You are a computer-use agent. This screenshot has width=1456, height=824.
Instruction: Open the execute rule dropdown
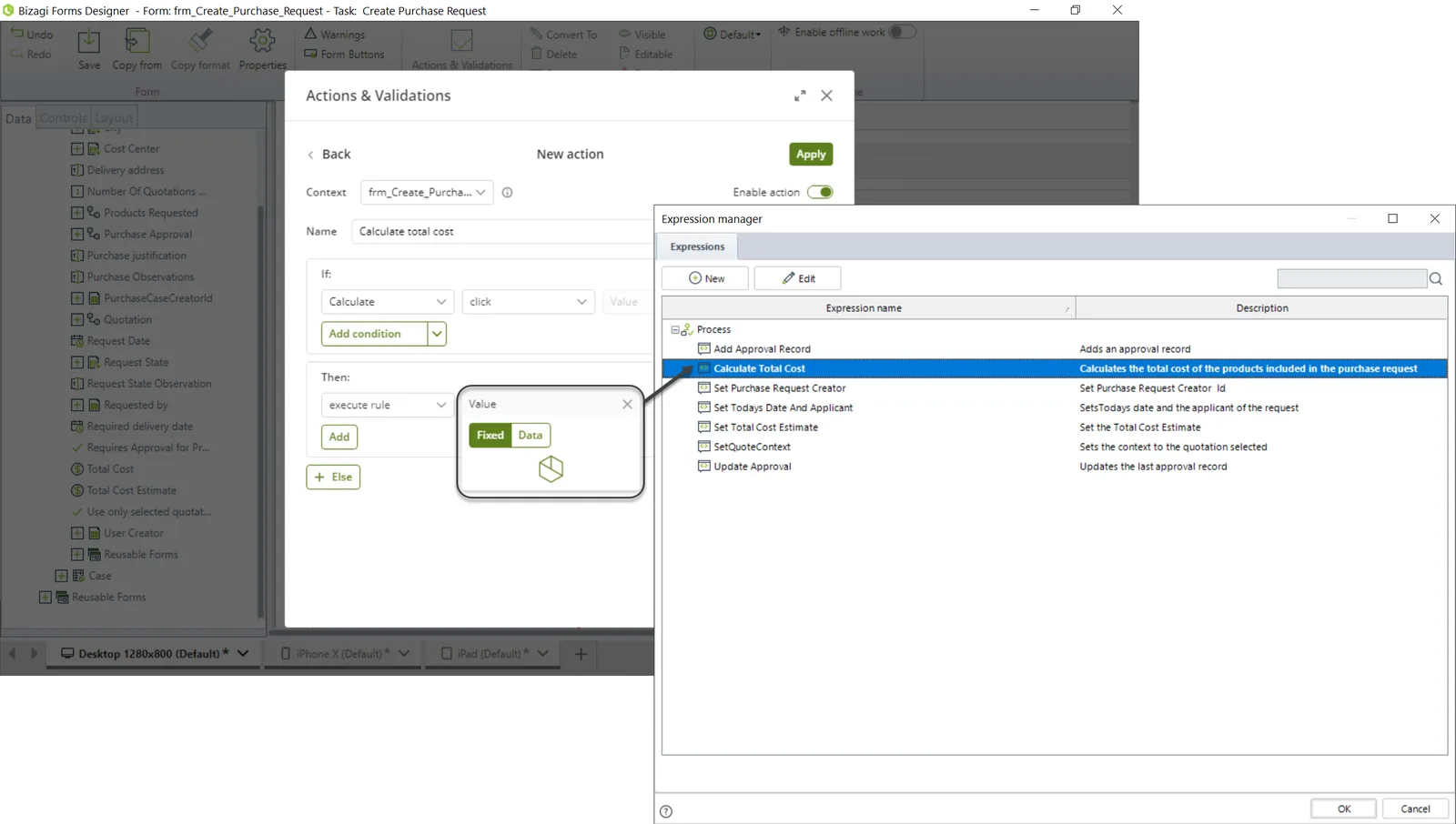point(387,405)
